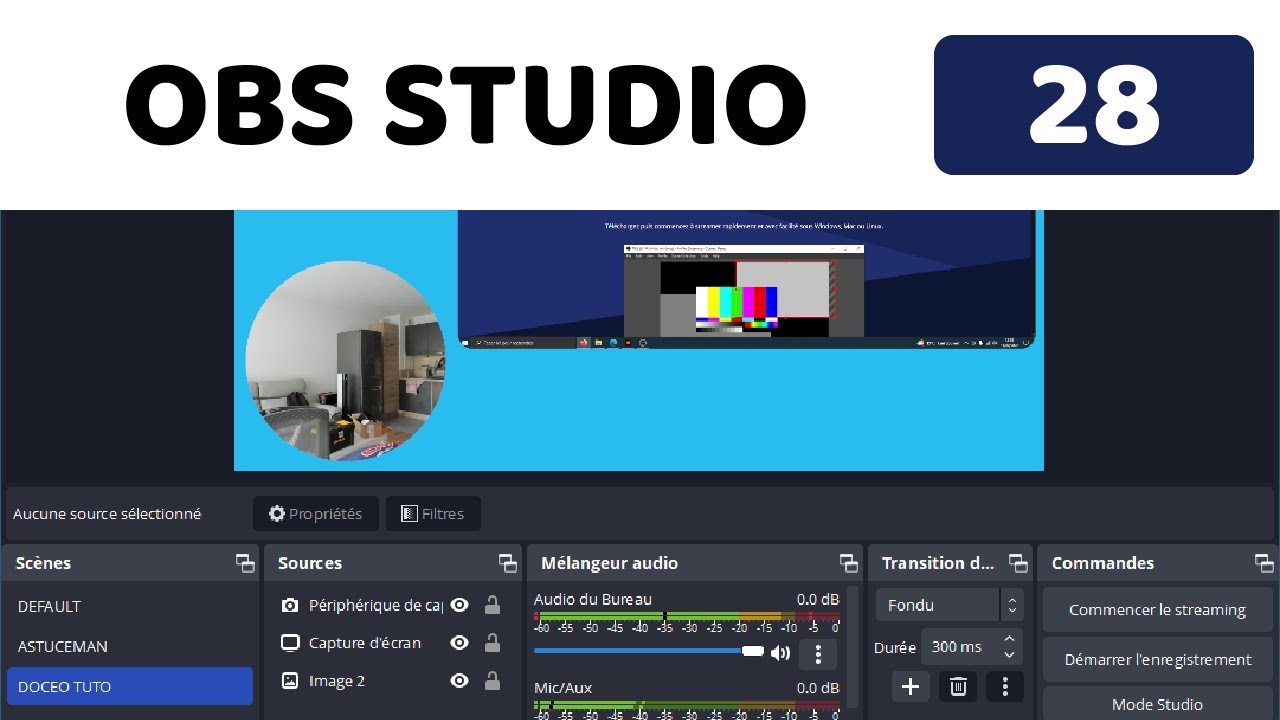Click Démarrer l'enregistrement

[1157, 660]
